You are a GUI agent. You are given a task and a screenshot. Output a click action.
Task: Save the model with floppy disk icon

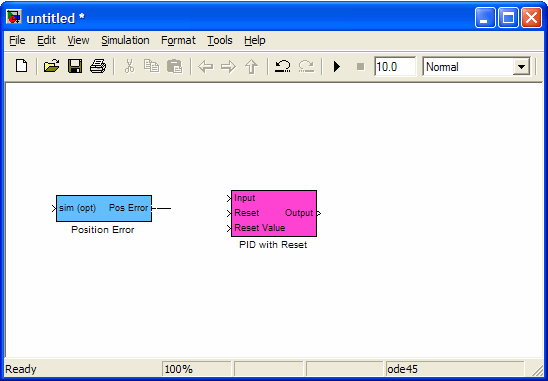pos(75,66)
